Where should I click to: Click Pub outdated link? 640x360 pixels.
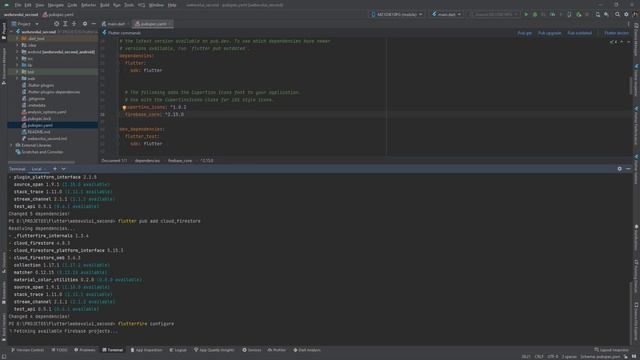point(579,33)
